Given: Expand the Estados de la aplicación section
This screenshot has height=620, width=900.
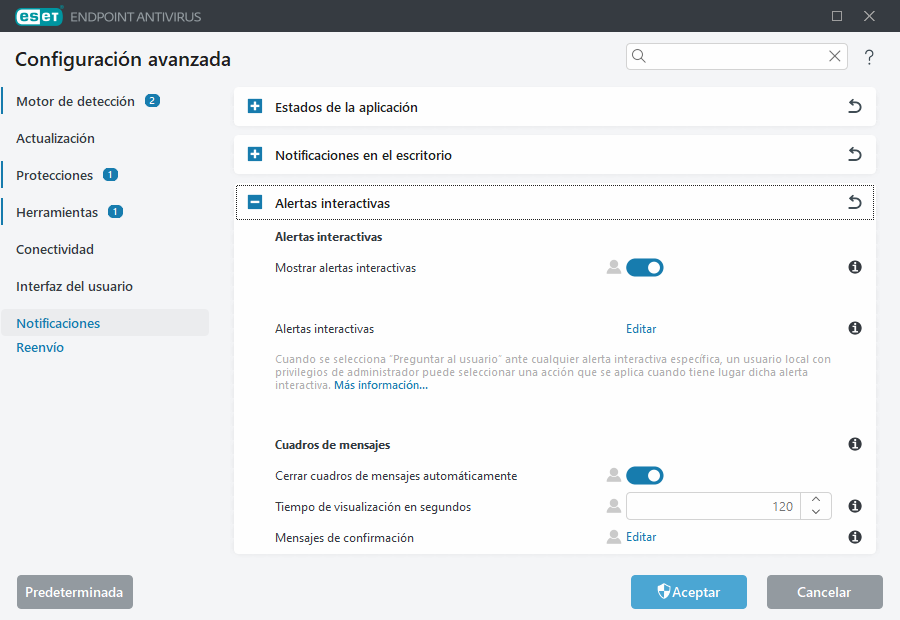Looking at the screenshot, I should (x=253, y=106).
